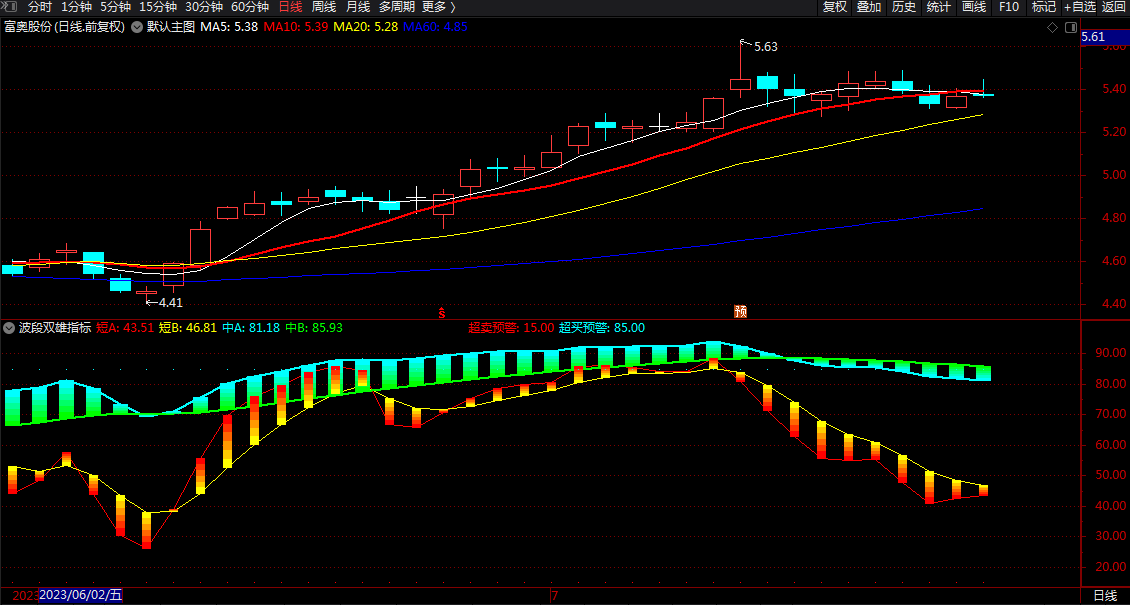Expand the 更多 period options
Image resolution: width=1130 pixels, height=605 pixels.
(x=438, y=7)
